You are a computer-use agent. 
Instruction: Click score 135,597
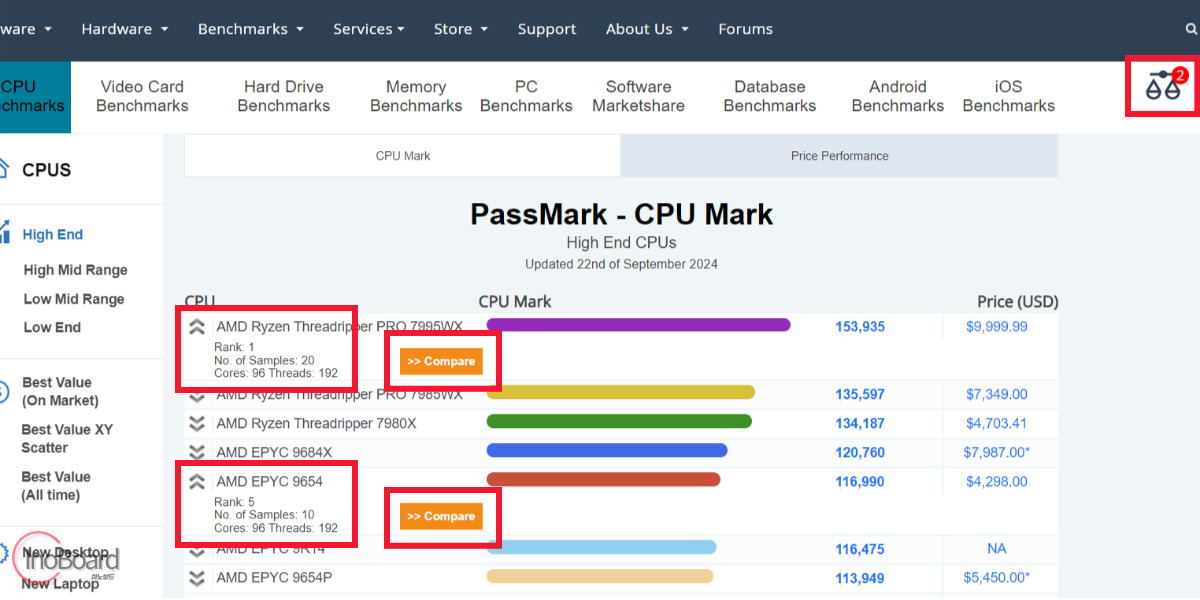pos(860,395)
